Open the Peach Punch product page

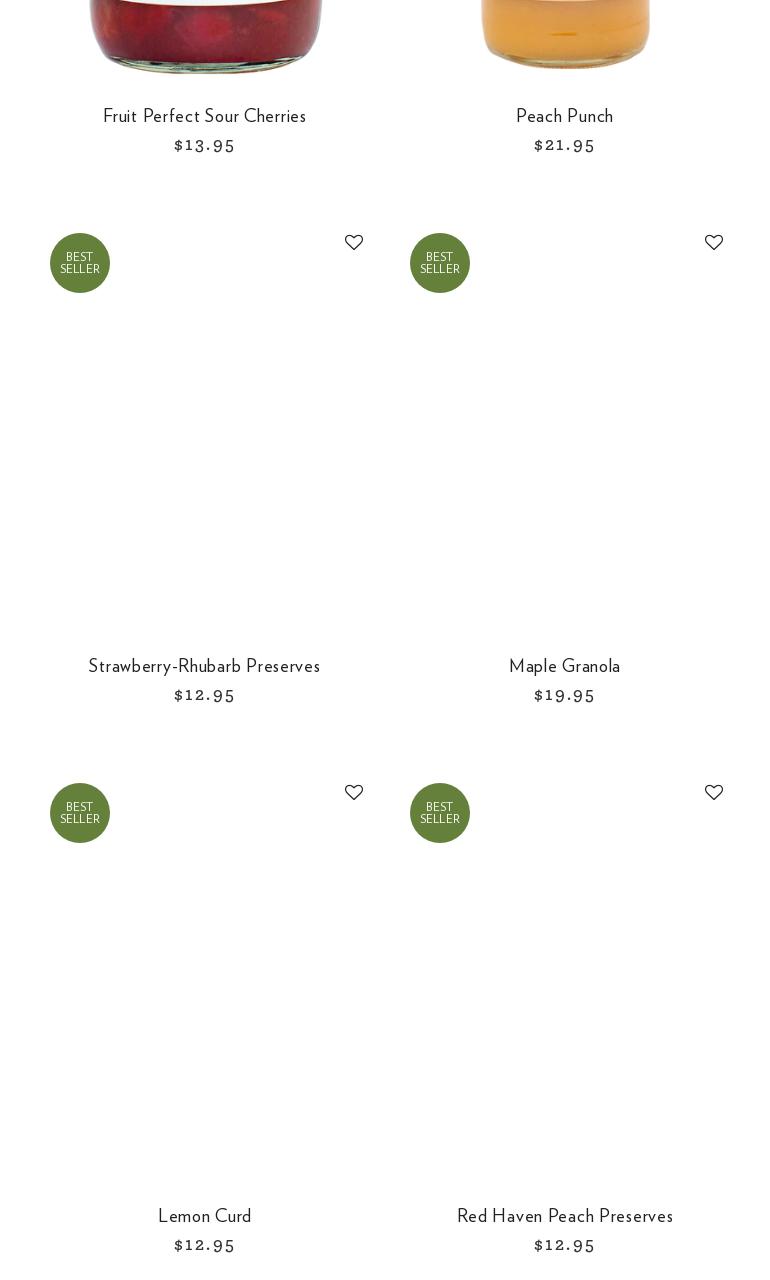(564, 116)
